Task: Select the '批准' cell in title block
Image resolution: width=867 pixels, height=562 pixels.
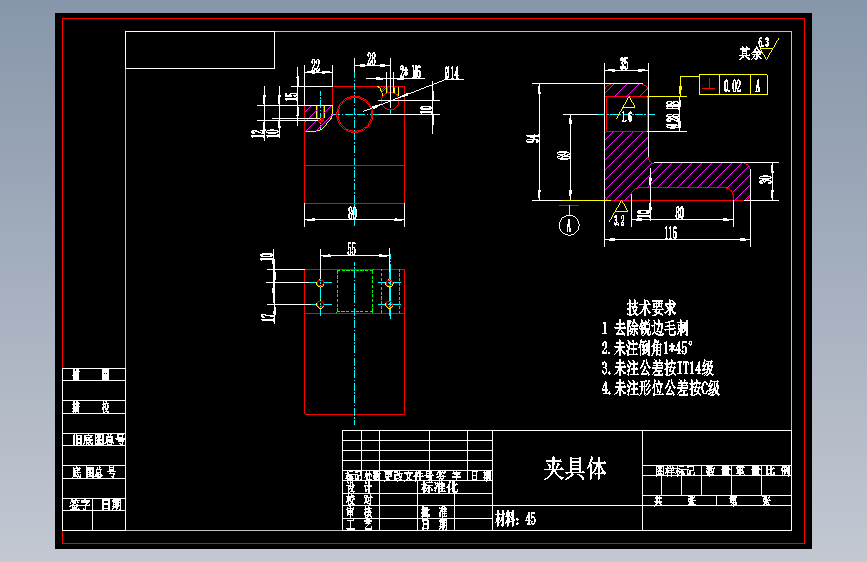Action: click(x=434, y=512)
